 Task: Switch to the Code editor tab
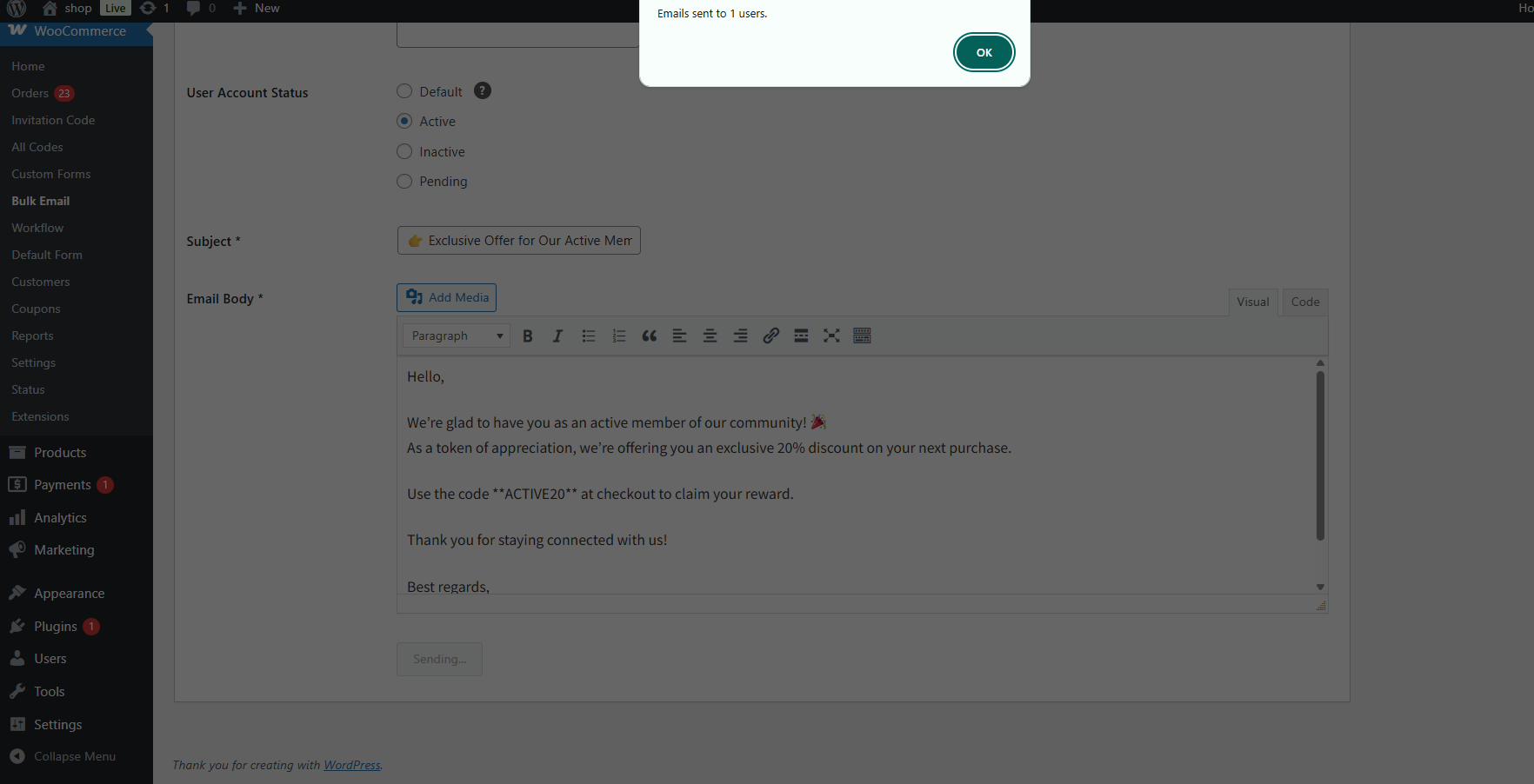(1304, 302)
